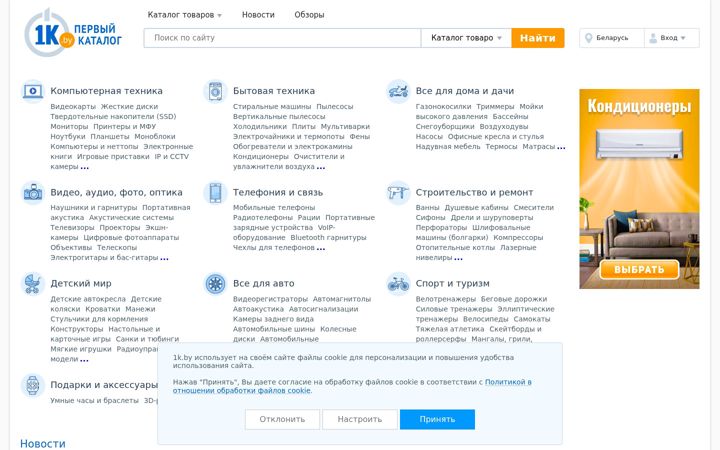The width and height of the screenshot is (720, 450).
Task: Open the search scope Каталог товаро dropdown
Action: (466, 38)
